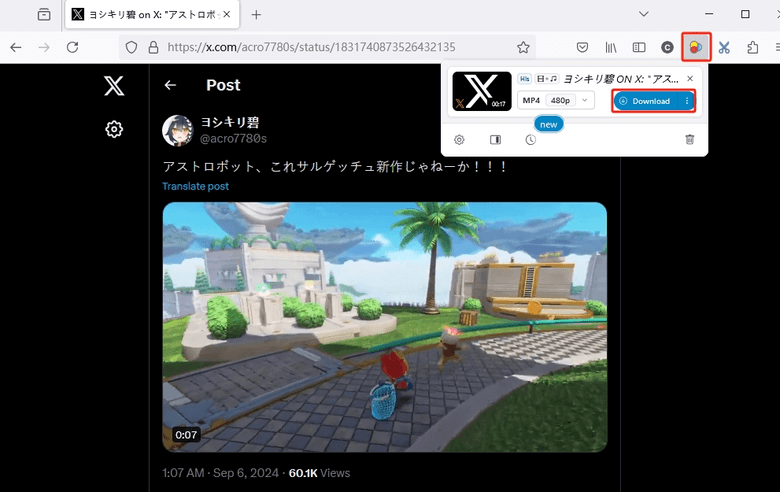
Task: Open the ヨシキリ碧 display name link
Action: click(x=229, y=122)
